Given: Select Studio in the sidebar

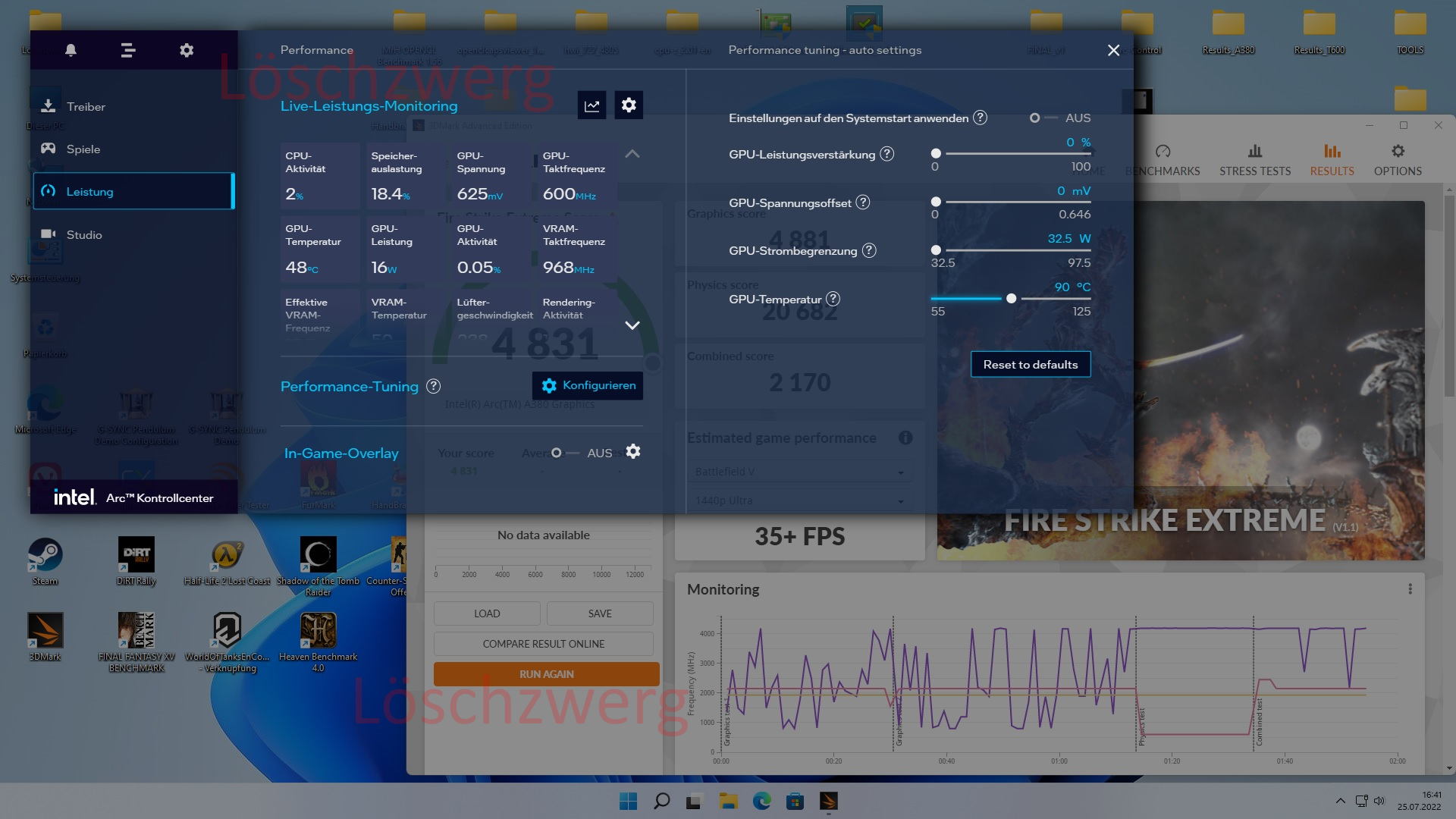Looking at the screenshot, I should (83, 235).
